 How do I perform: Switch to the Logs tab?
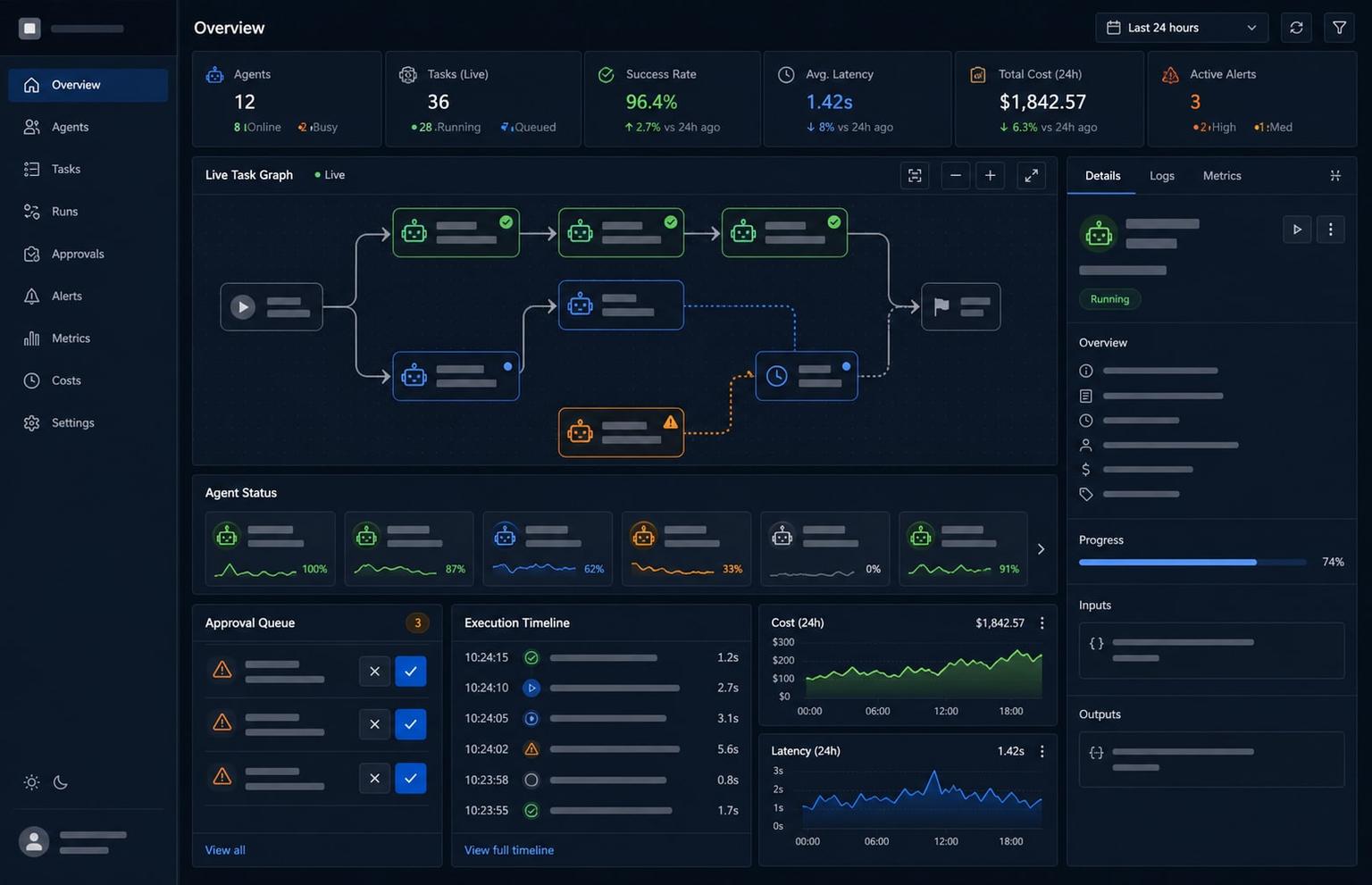click(1161, 176)
